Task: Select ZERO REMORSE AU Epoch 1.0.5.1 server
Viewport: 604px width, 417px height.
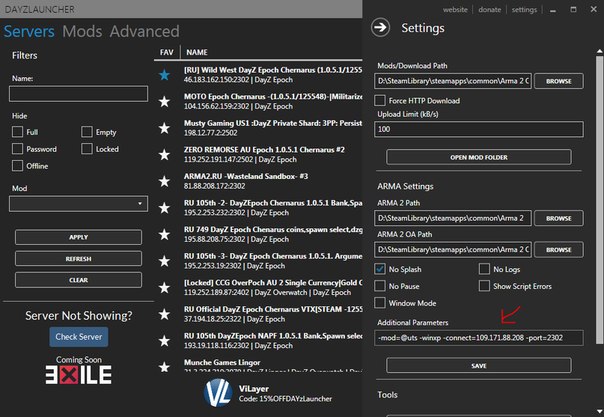Action: [x=258, y=154]
